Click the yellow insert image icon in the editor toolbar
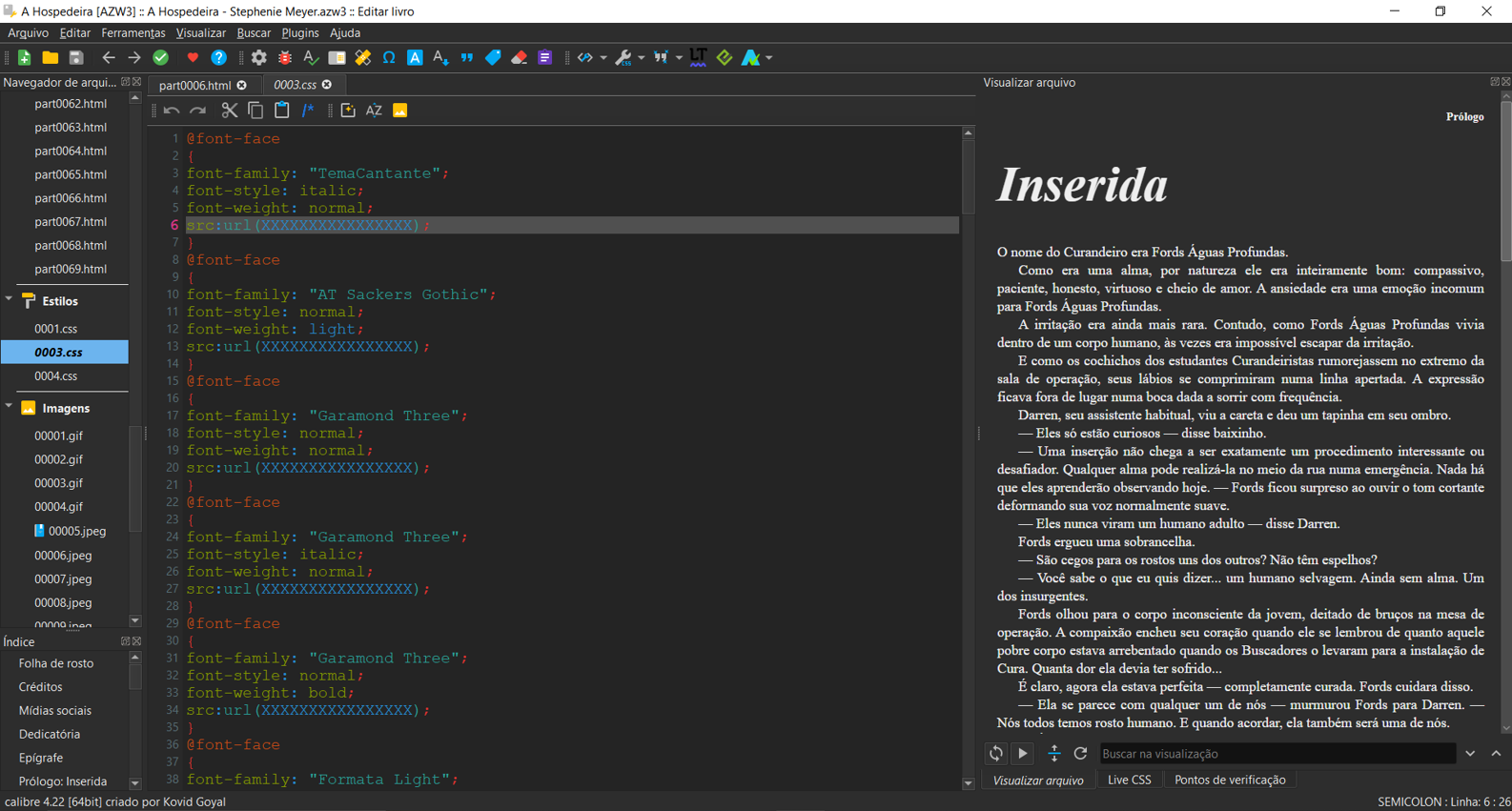The width and height of the screenshot is (1512, 811). (x=400, y=111)
